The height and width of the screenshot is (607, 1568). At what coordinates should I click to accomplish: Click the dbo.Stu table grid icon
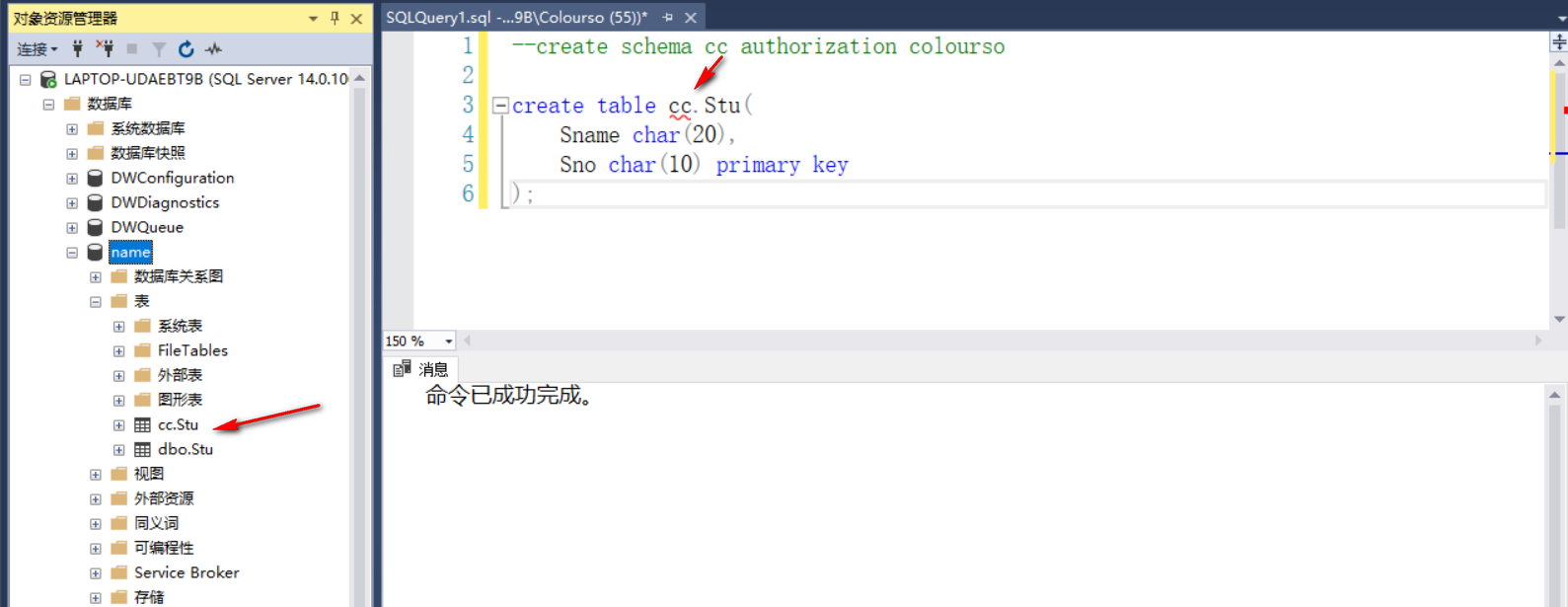pyautogui.click(x=143, y=449)
